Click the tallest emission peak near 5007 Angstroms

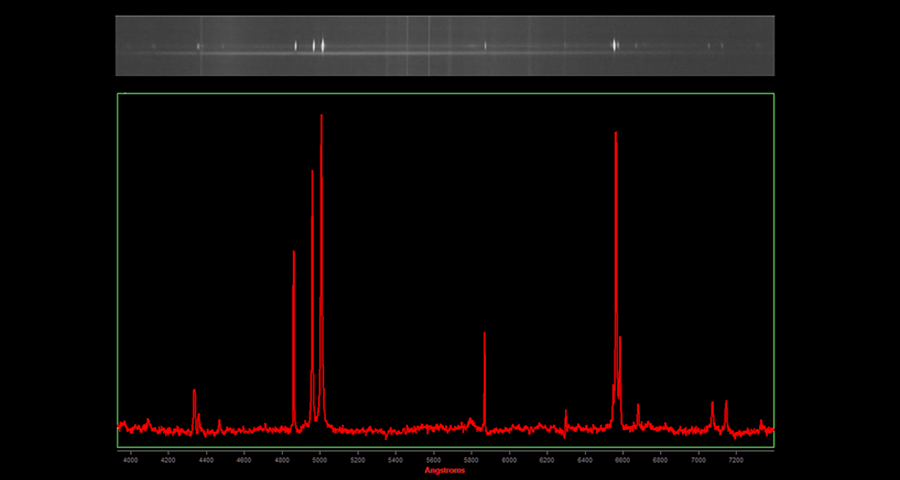(x=321, y=116)
